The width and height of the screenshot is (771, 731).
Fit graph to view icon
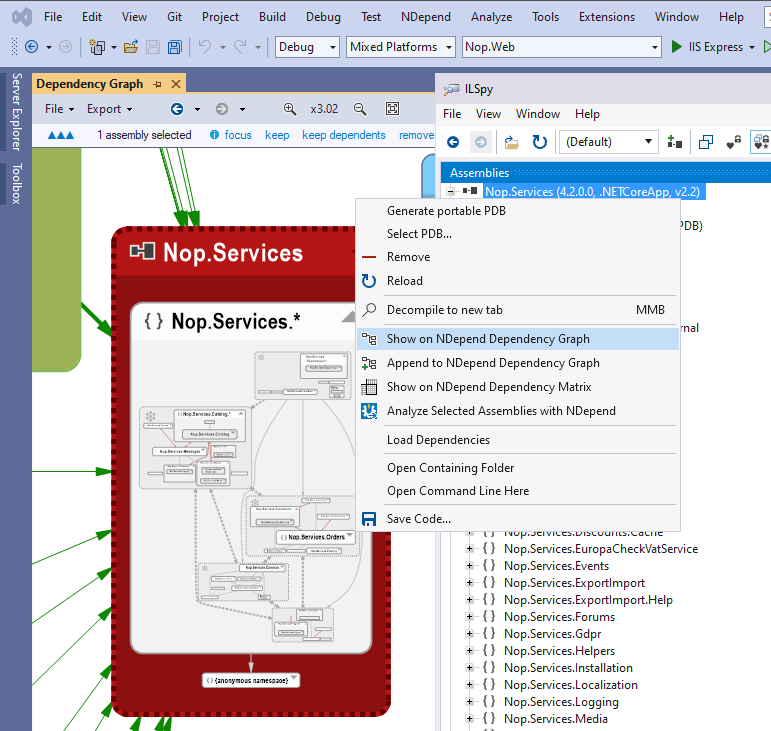pos(392,109)
